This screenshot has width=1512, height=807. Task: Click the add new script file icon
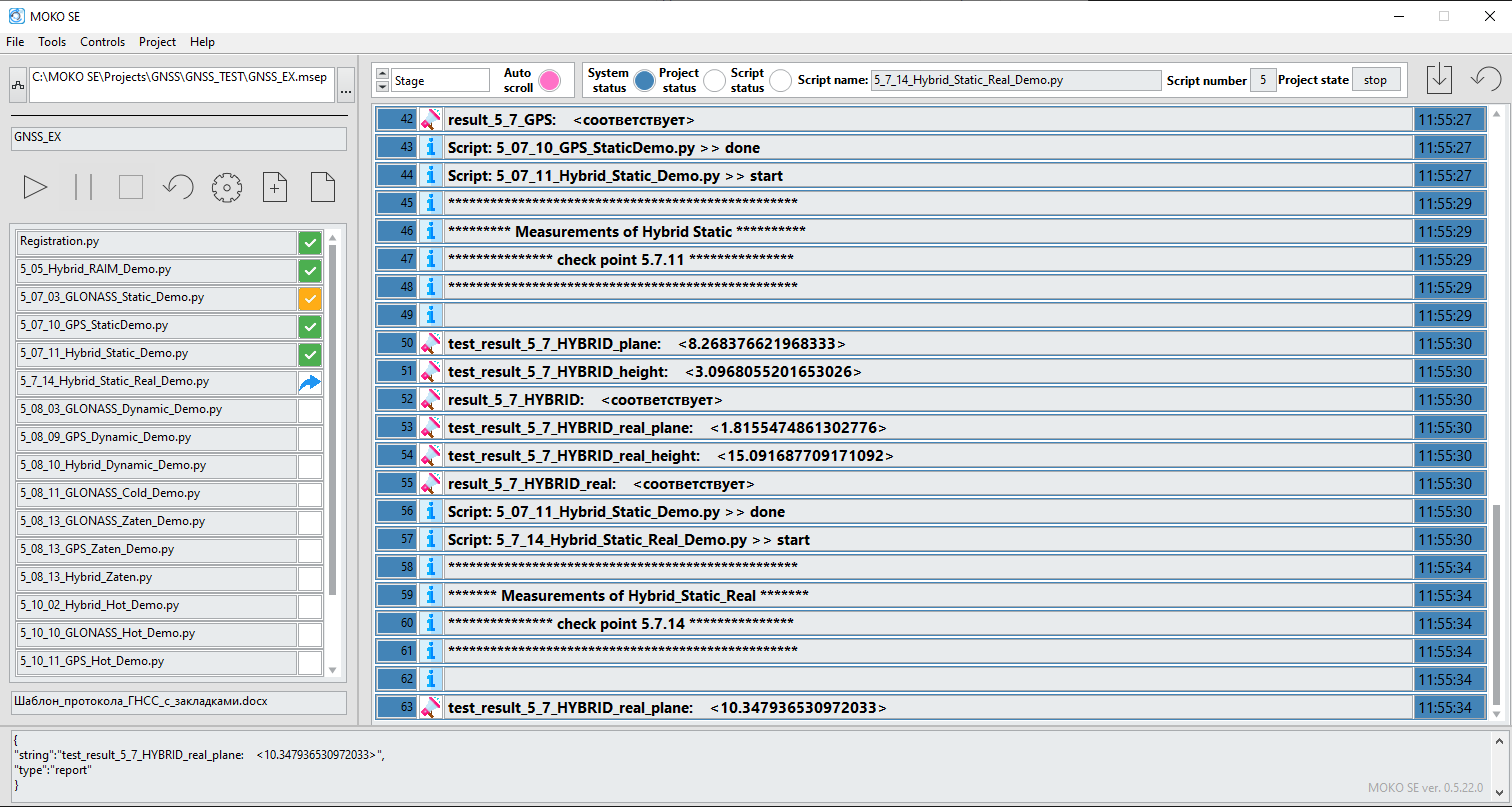[275, 187]
